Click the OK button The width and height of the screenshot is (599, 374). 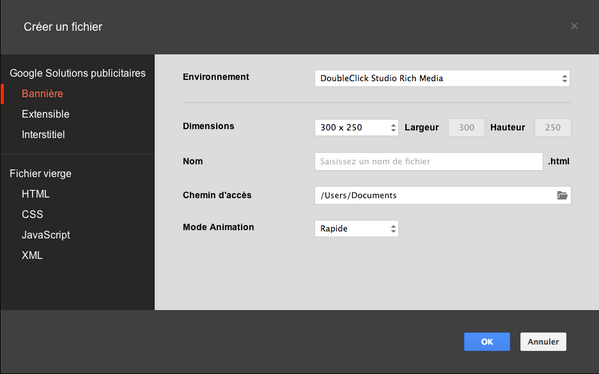pos(487,342)
